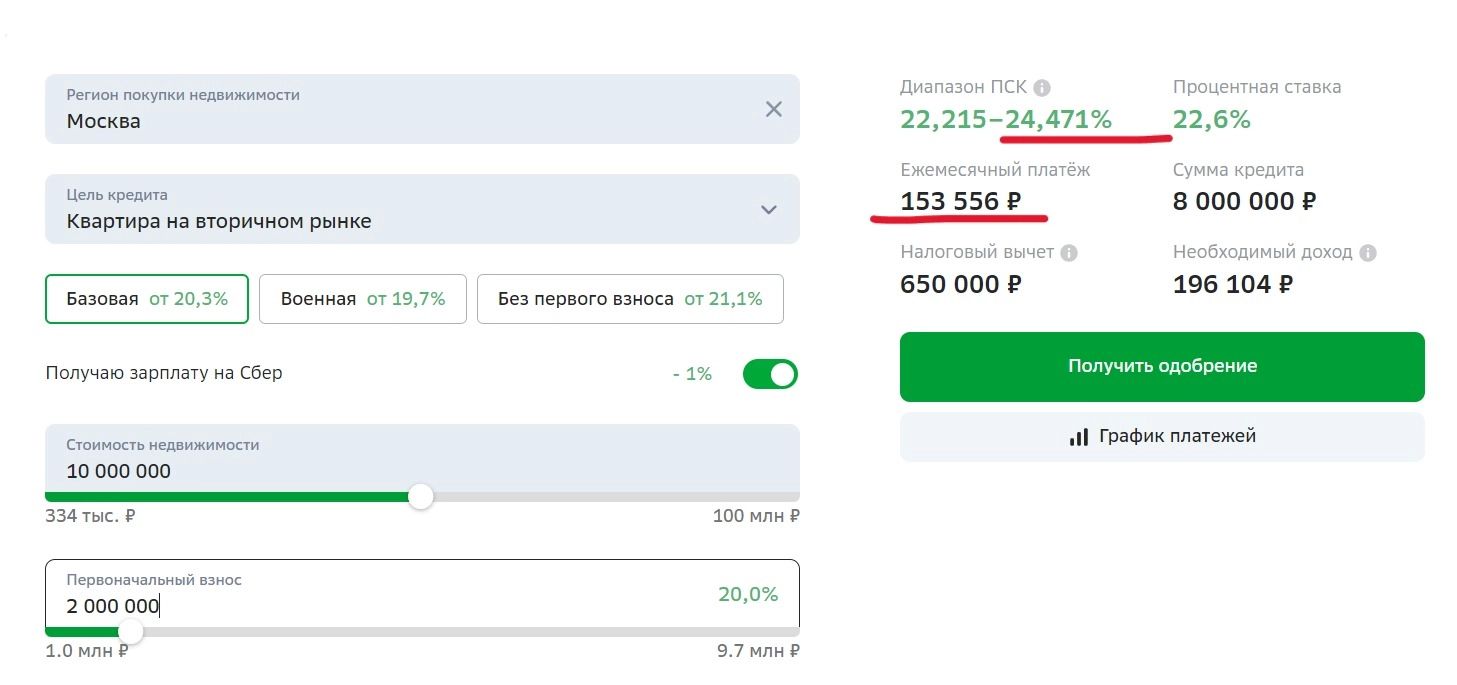Choose Без первого взноса от 21,1% option
1457x685 pixels.
[629, 299]
